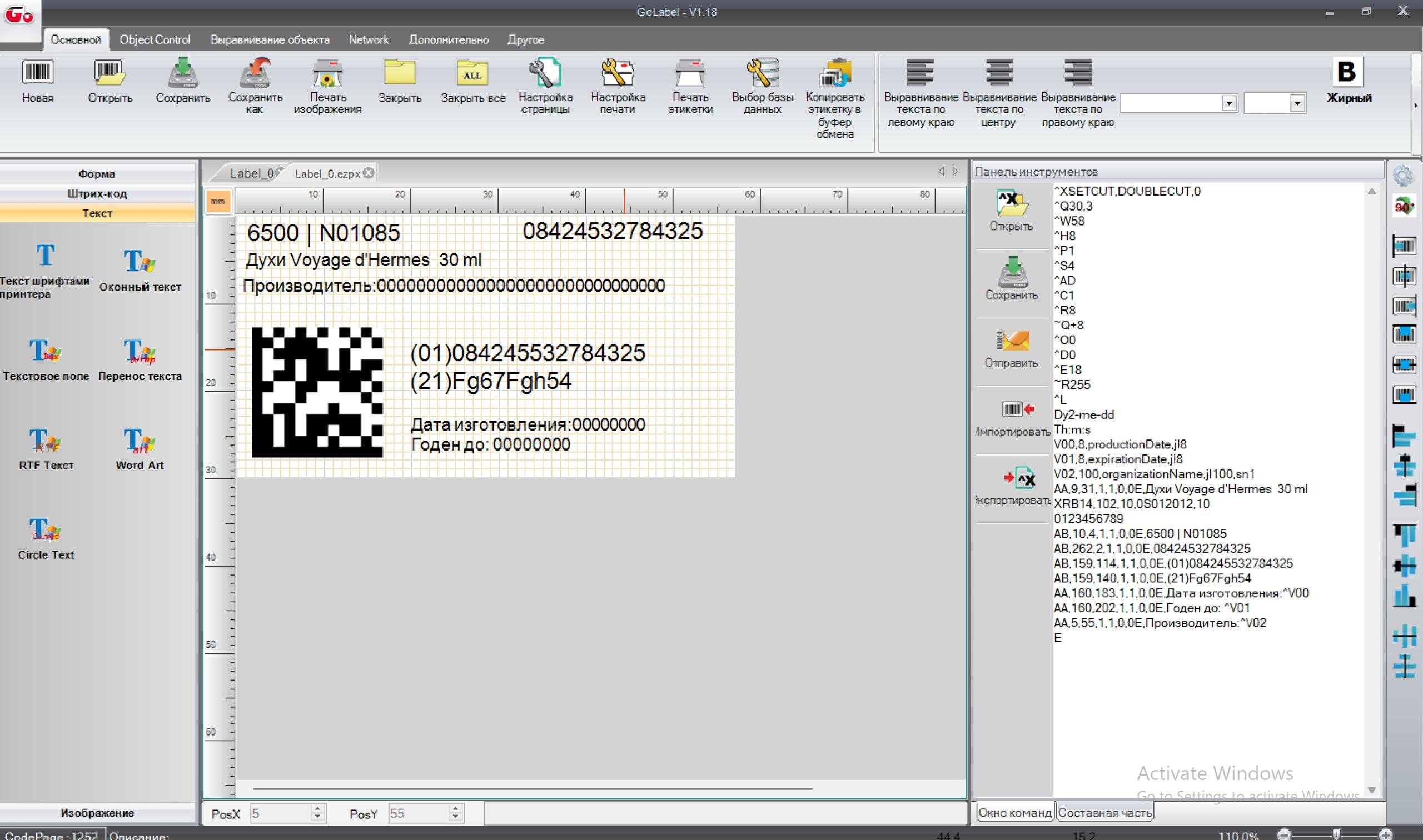Click the zoom slider handle
This screenshot has height=840, width=1423.
click(x=1336, y=834)
